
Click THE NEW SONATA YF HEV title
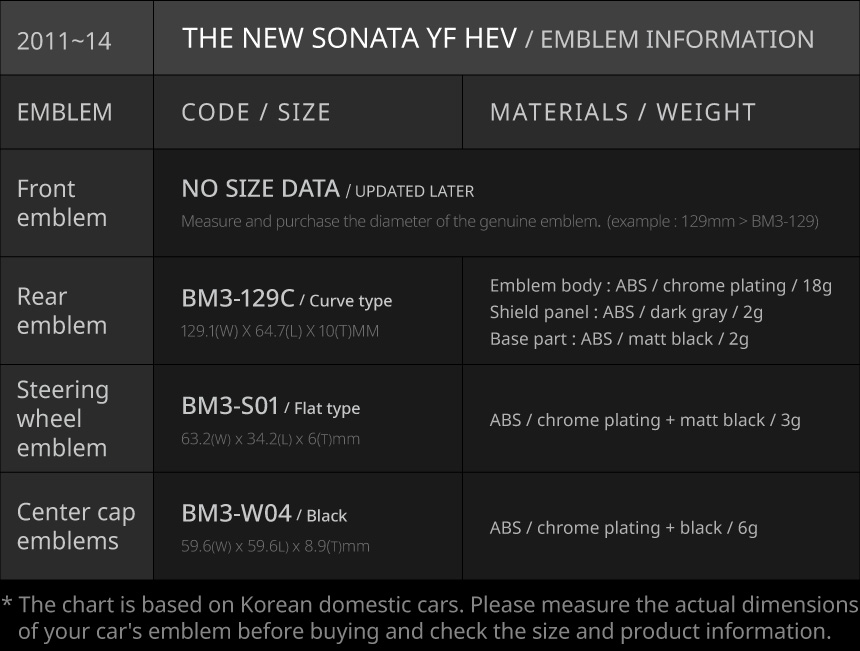click(349, 39)
